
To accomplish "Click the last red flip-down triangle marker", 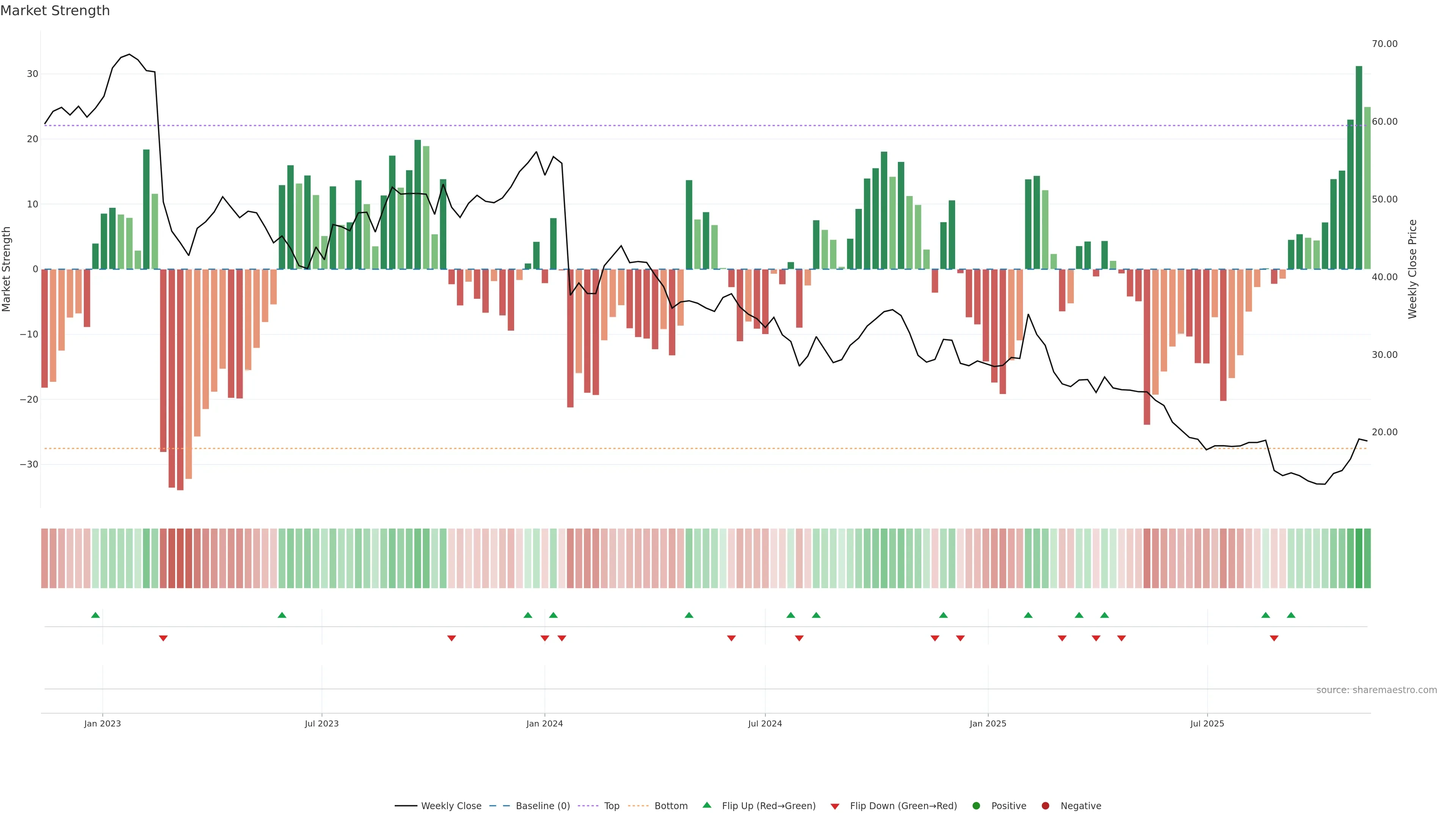I will click(x=1274, y=638).
